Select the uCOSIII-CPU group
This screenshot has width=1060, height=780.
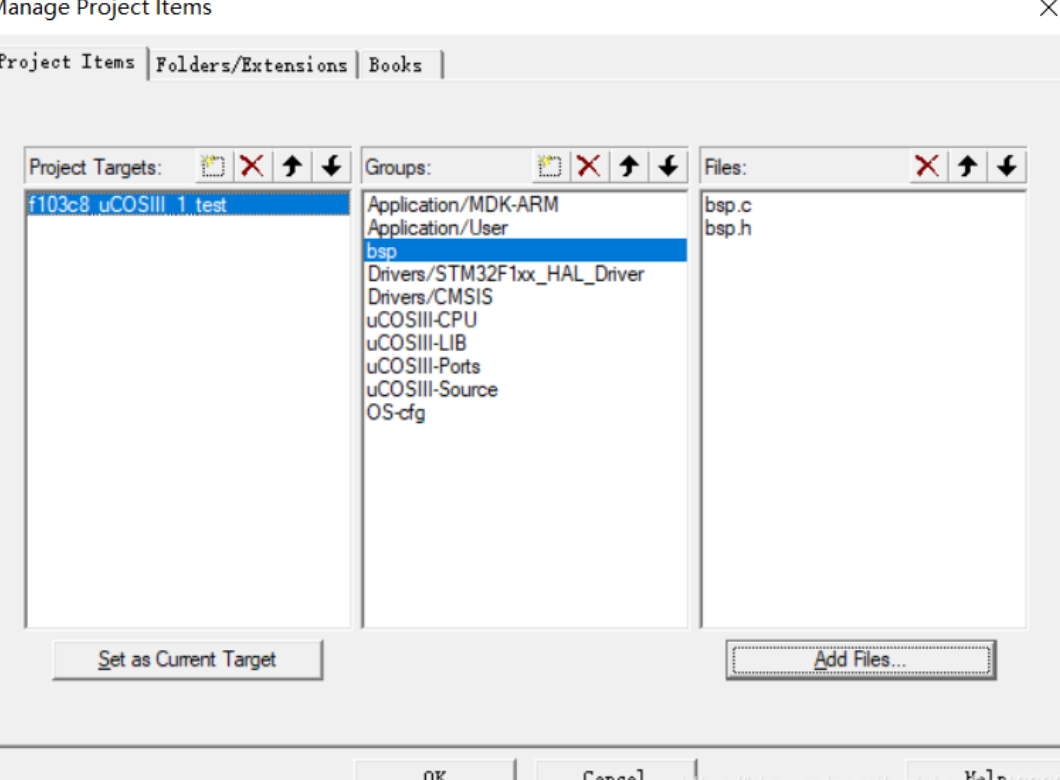pos(525,320)
